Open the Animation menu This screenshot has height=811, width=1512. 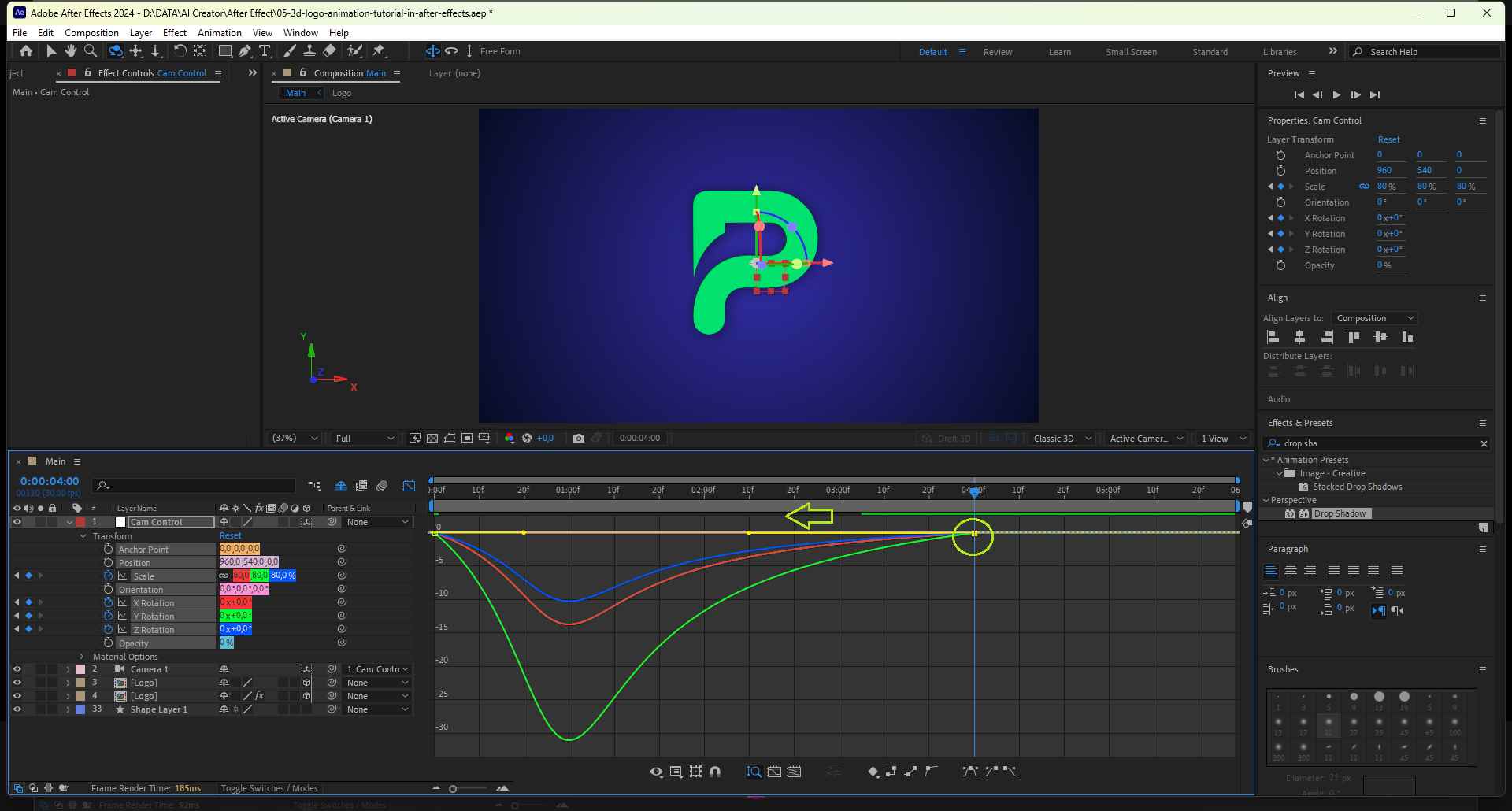[219, 33]
